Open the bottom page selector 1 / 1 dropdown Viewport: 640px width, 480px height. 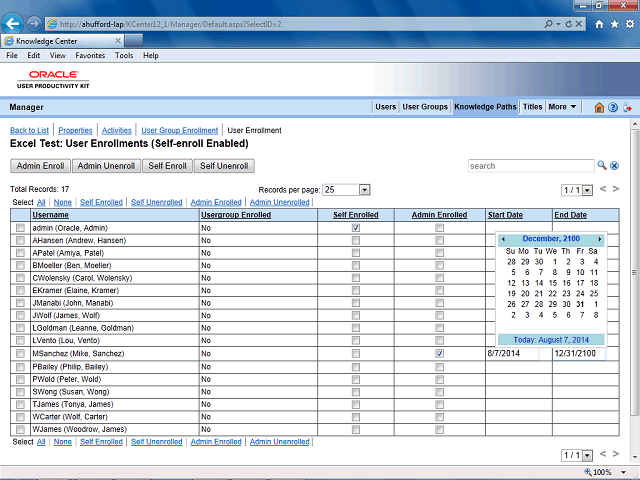(x=587, y=455)
